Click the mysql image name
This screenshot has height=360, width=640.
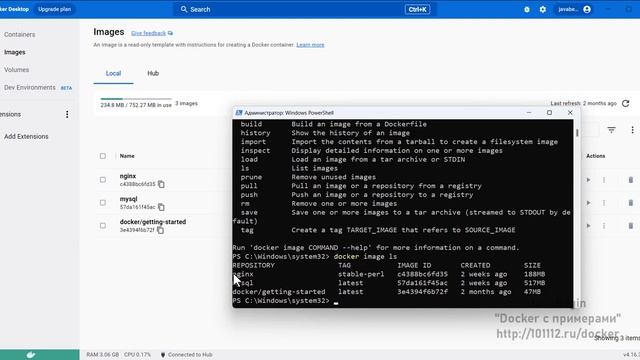(x=129, y=199)
